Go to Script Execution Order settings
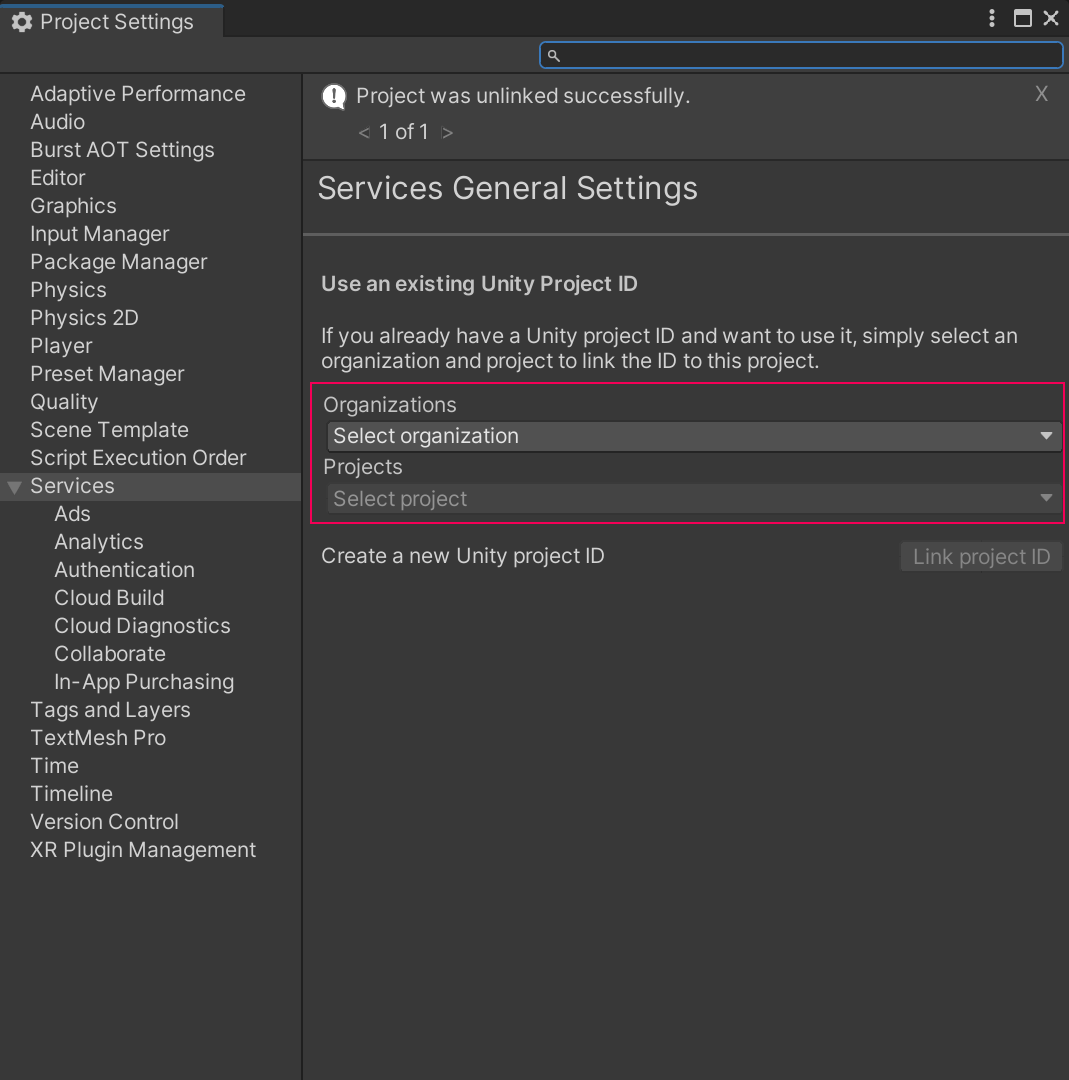This screenshot has height=1080, width=1069. [138, 458]
